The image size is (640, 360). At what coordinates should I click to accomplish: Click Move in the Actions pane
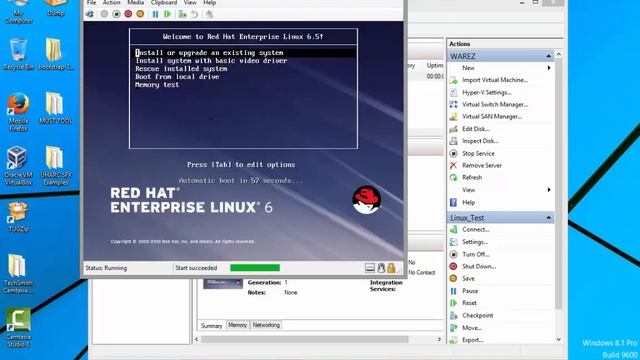click(x=472, y=328)
